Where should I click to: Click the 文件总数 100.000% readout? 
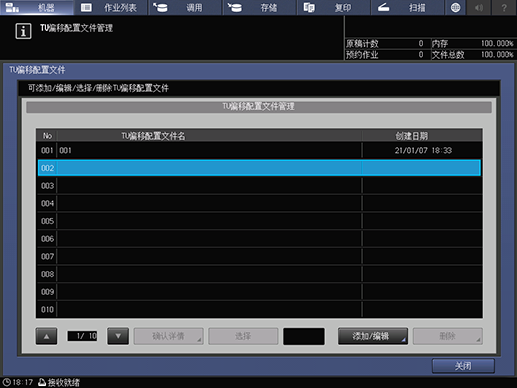tap(473, 55)
